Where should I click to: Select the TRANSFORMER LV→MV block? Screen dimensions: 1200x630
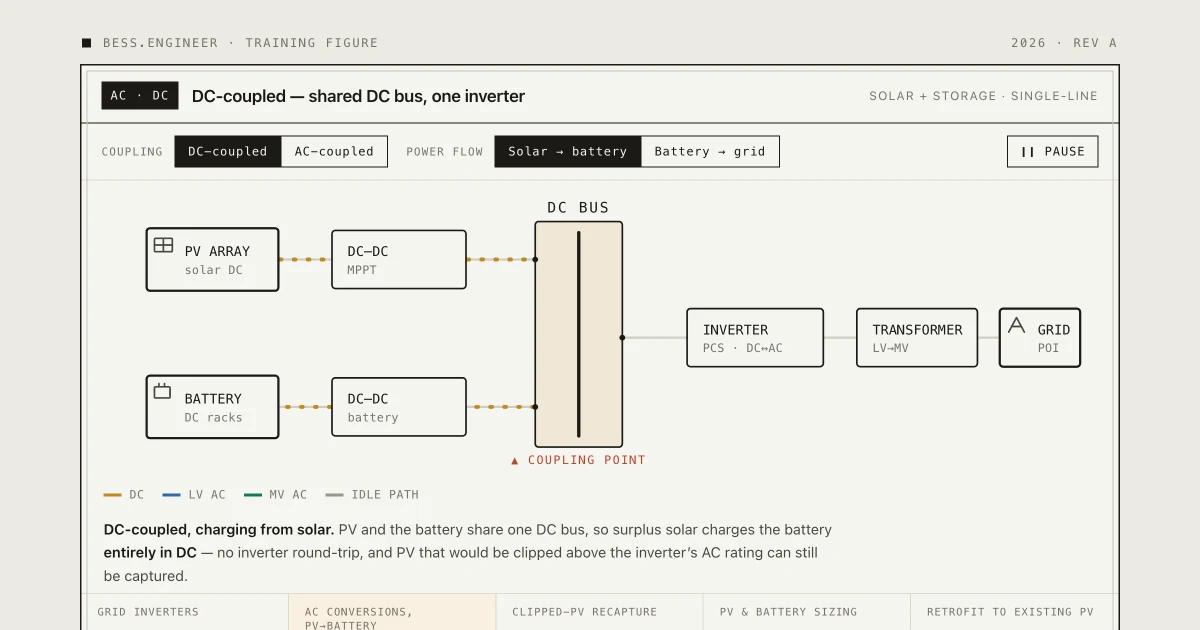click(917, 338)
